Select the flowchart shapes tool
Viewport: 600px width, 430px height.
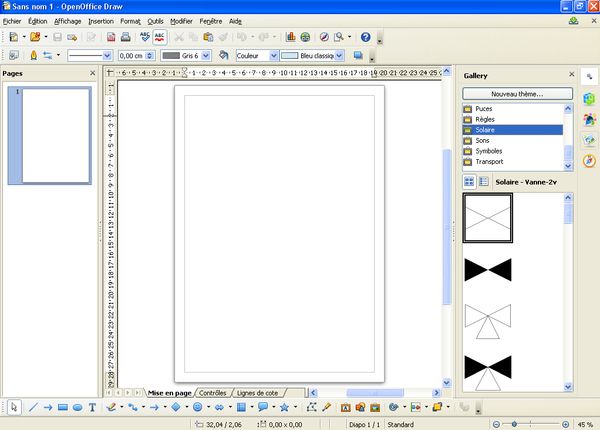tap(241, 407)
